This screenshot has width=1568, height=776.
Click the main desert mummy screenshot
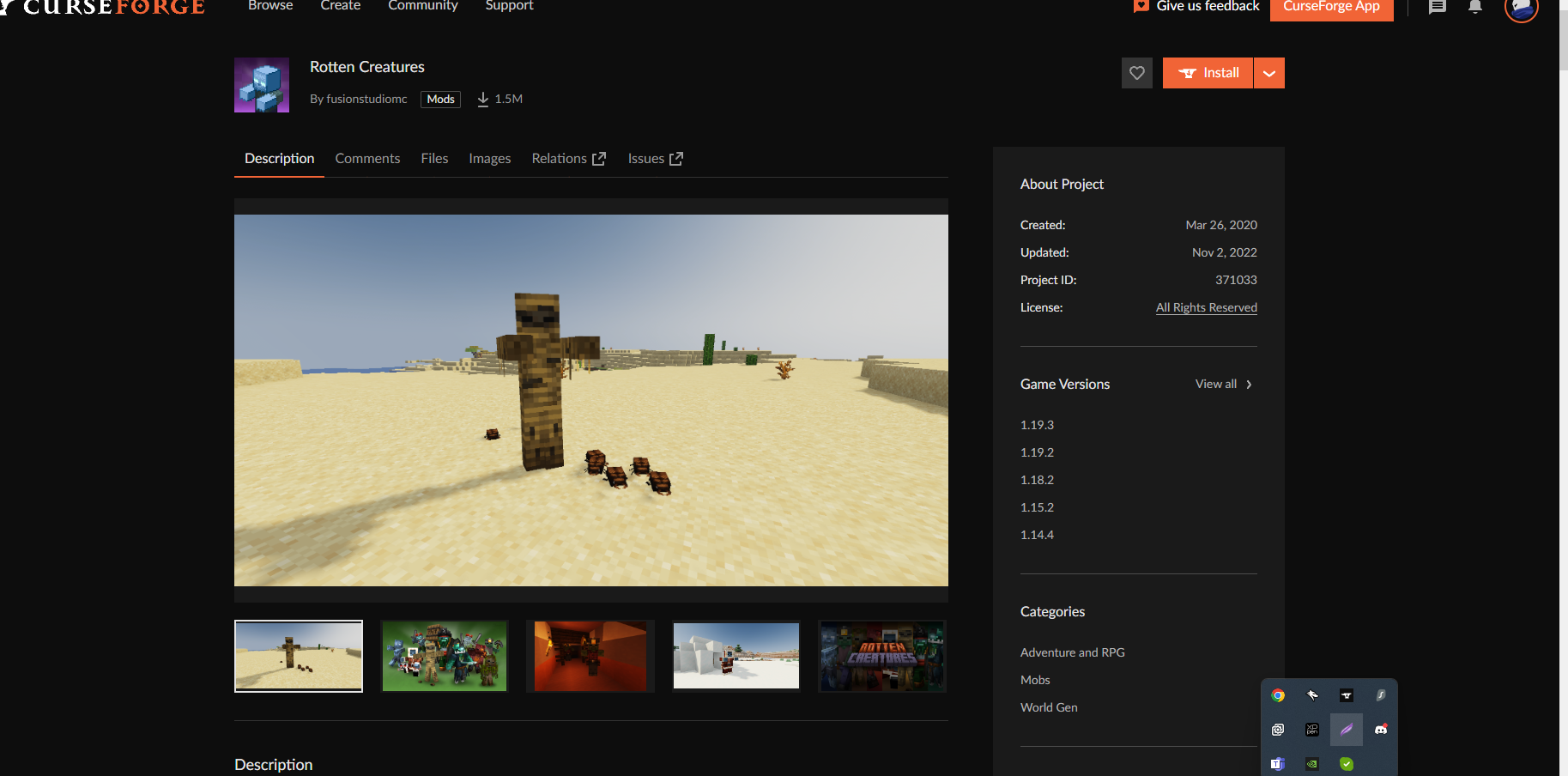[591, 400]
